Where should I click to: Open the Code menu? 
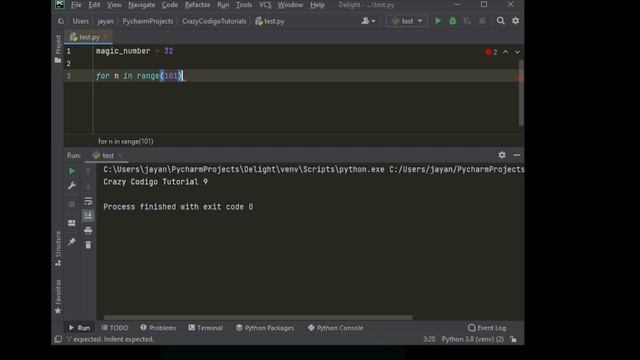pos(169,5)
